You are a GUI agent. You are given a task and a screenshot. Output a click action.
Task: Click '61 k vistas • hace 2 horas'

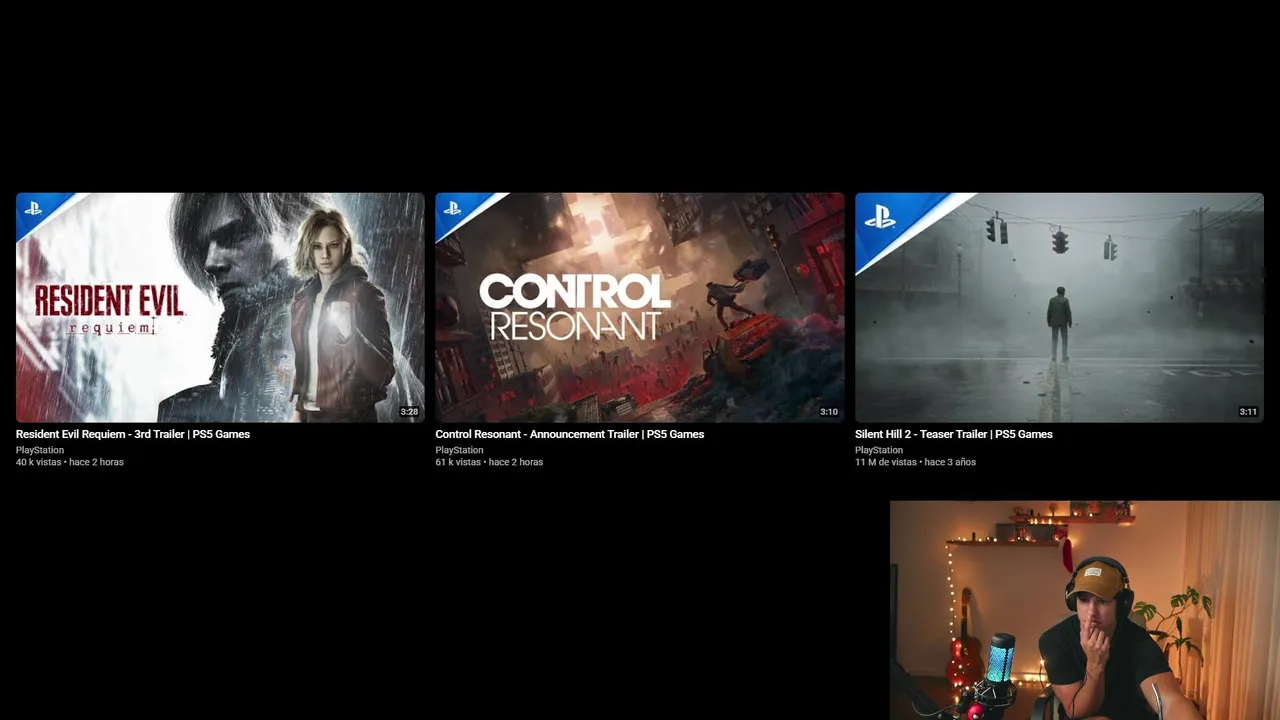pyautogui.click(x=489, y=462)
